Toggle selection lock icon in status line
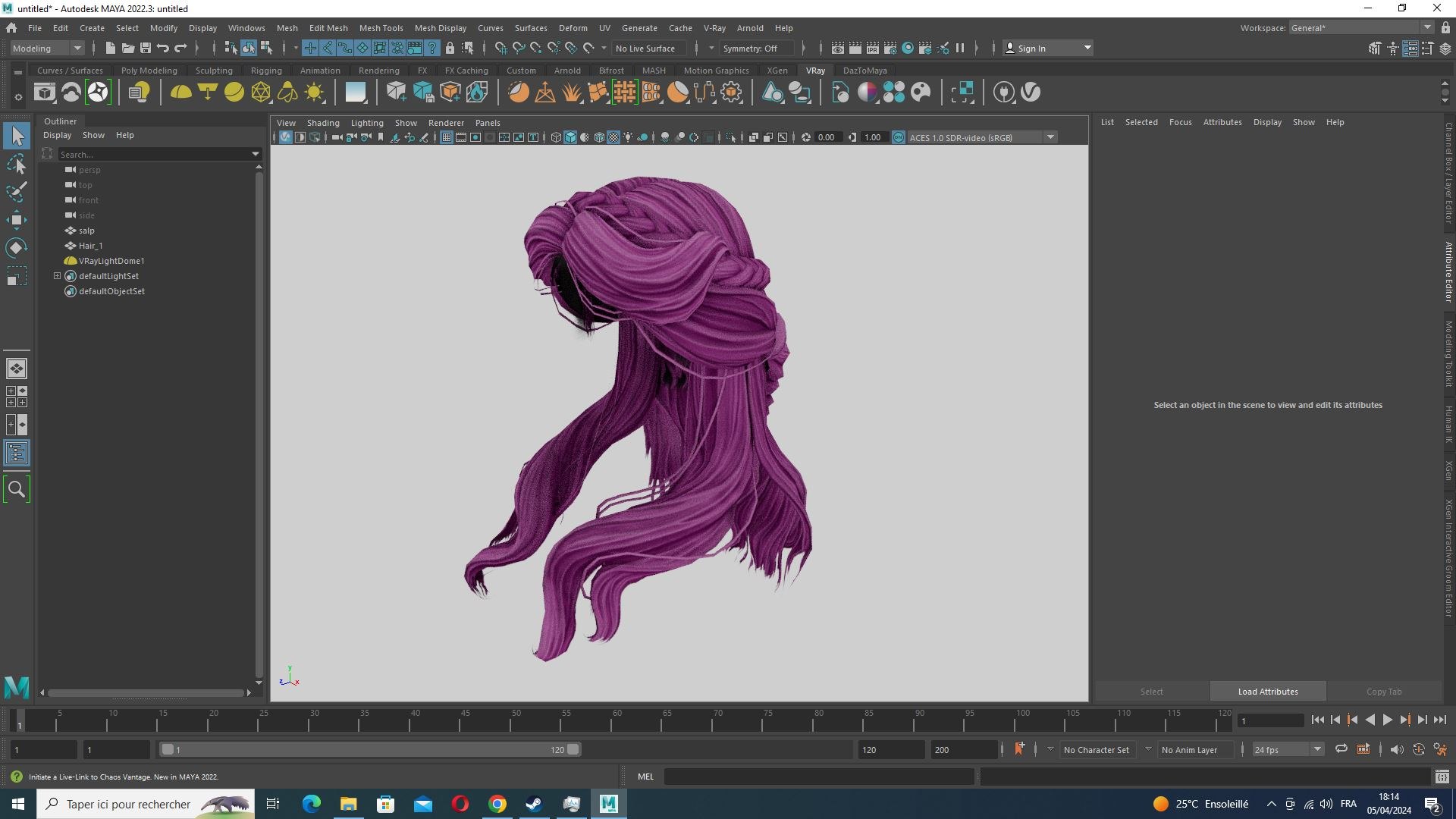Image resolution: width=1456 pixels, height=819 pixels. click(x=450, y=48)
